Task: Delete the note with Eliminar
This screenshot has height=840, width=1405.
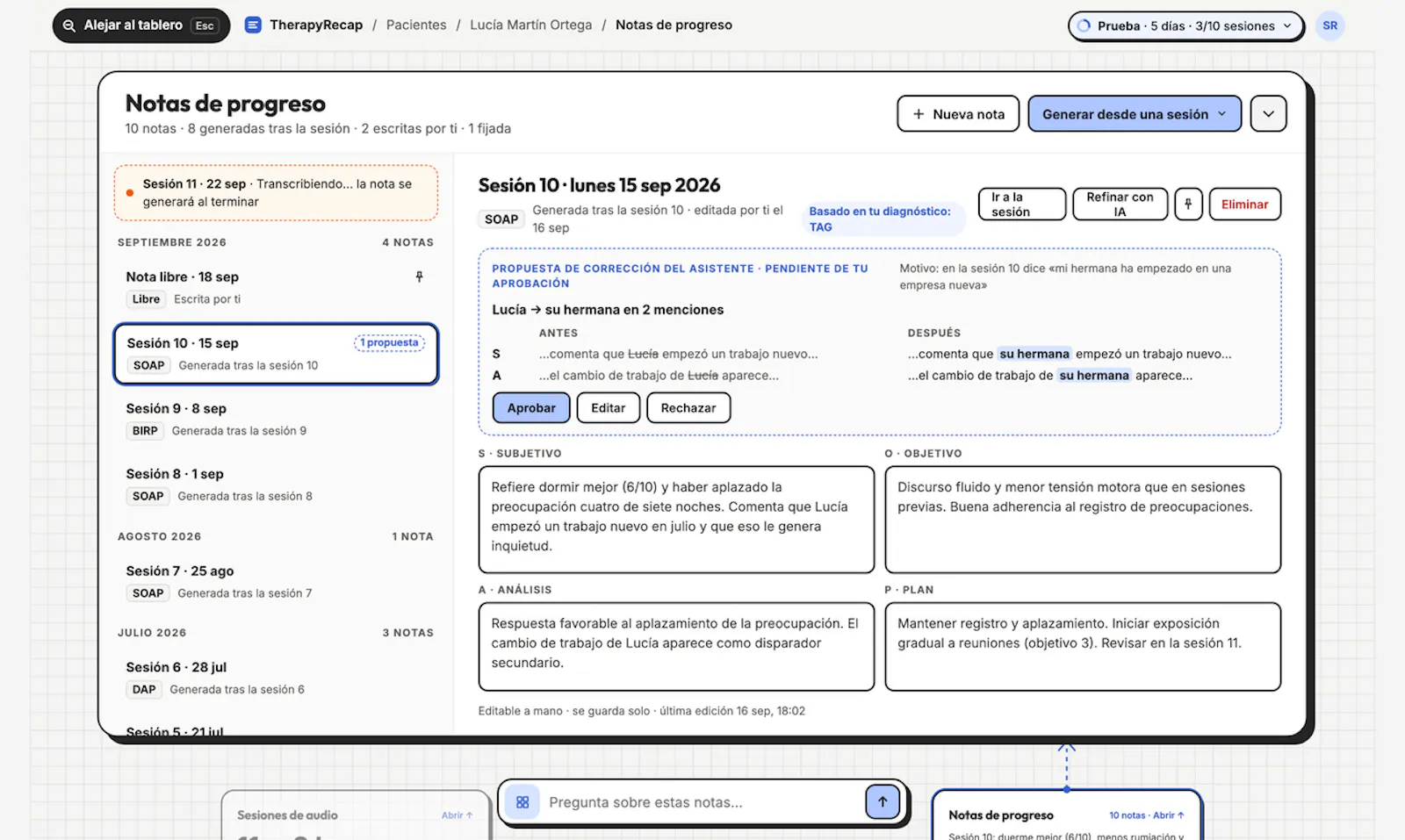Action: [x=1244, y=204]
